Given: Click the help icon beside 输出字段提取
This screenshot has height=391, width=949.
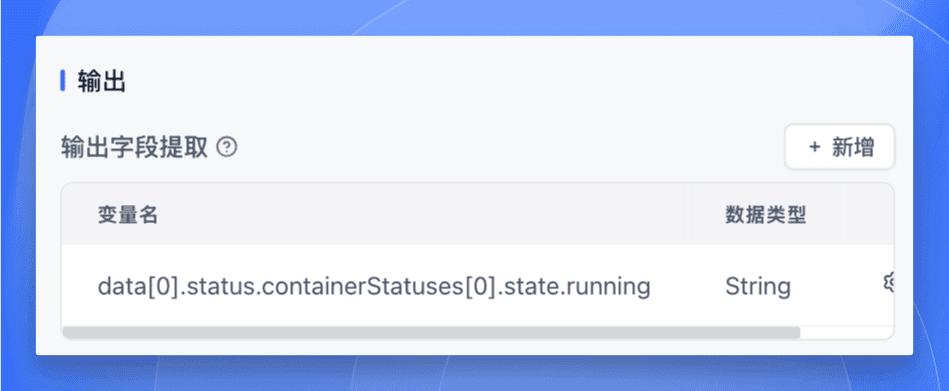Looking at the screenshot, I should 227,147.
